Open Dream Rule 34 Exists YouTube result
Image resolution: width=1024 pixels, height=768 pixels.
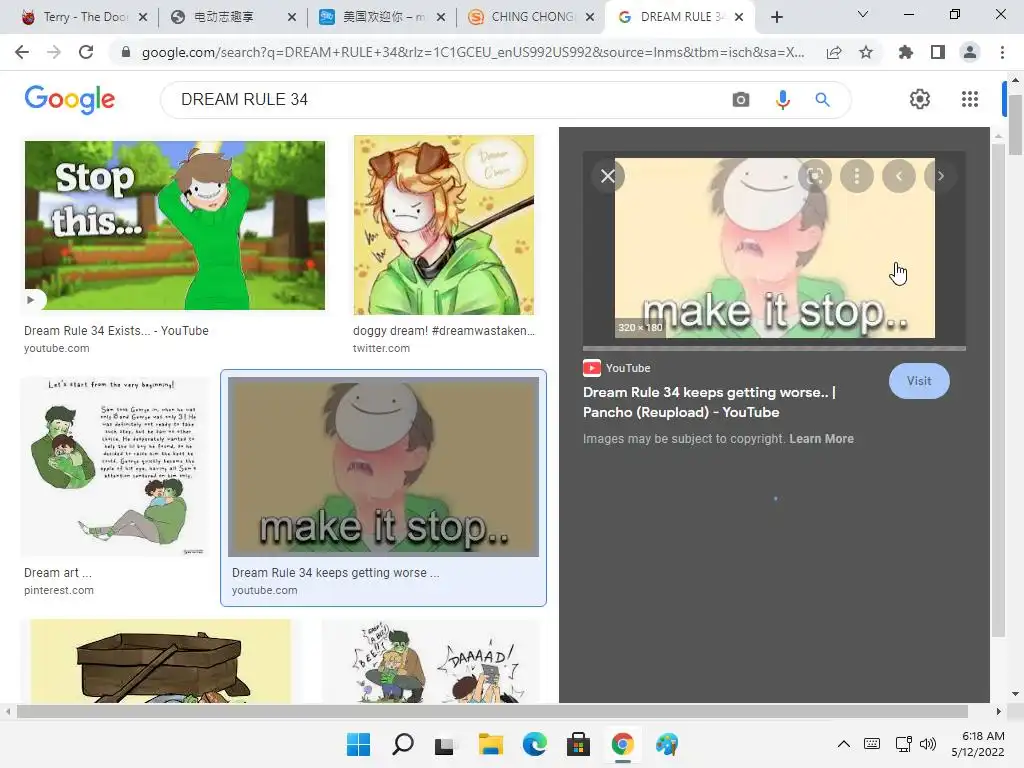coord(116,330)
